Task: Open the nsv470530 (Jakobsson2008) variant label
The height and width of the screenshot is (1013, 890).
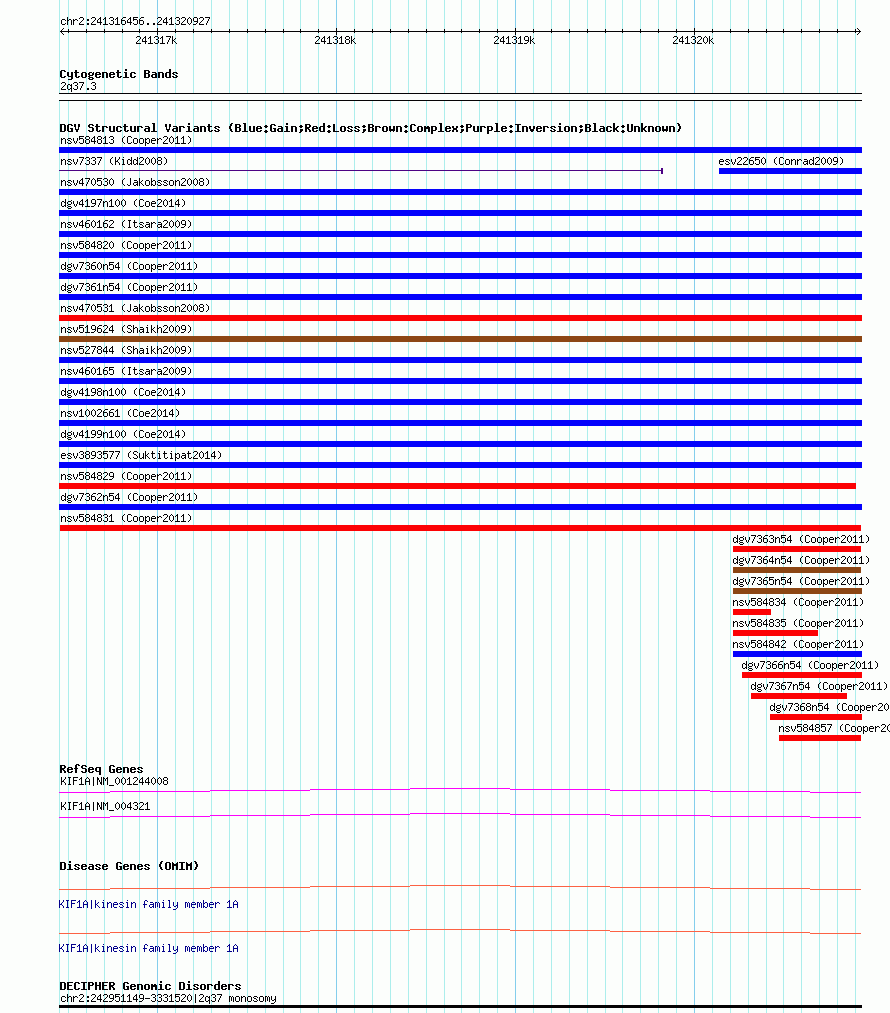Action: point(135,182)
